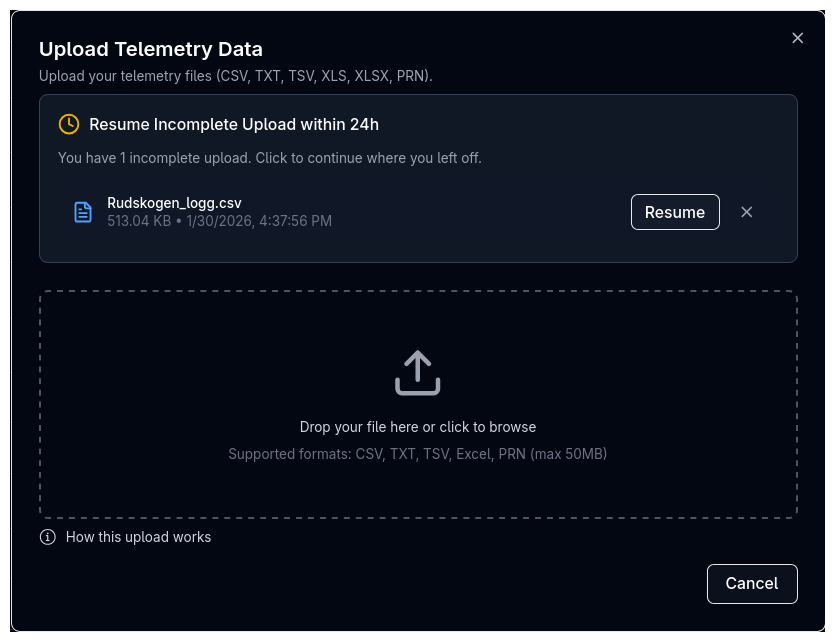Click the Drop your file here text

418,427
